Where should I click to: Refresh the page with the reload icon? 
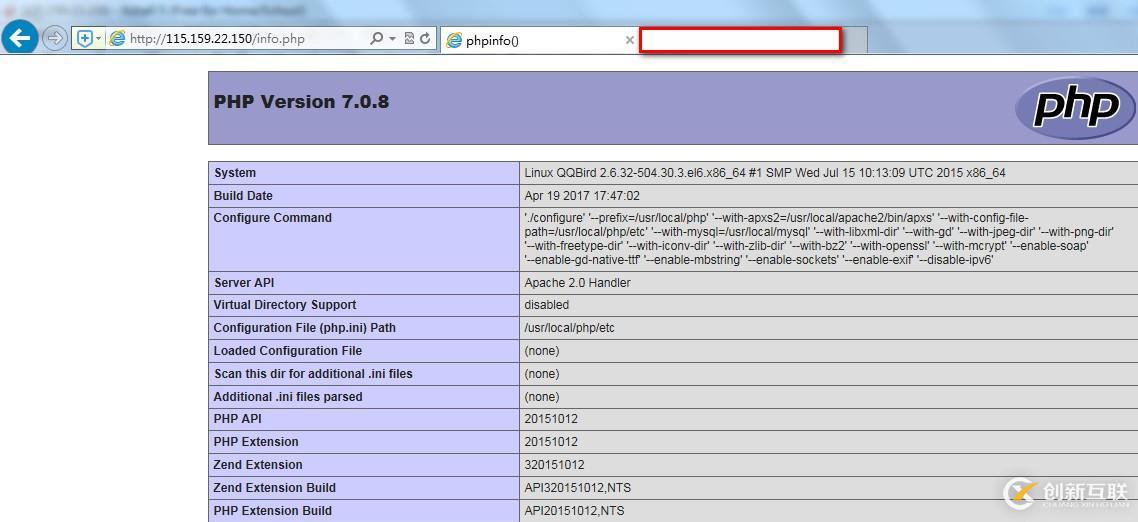tap(425, 38)
